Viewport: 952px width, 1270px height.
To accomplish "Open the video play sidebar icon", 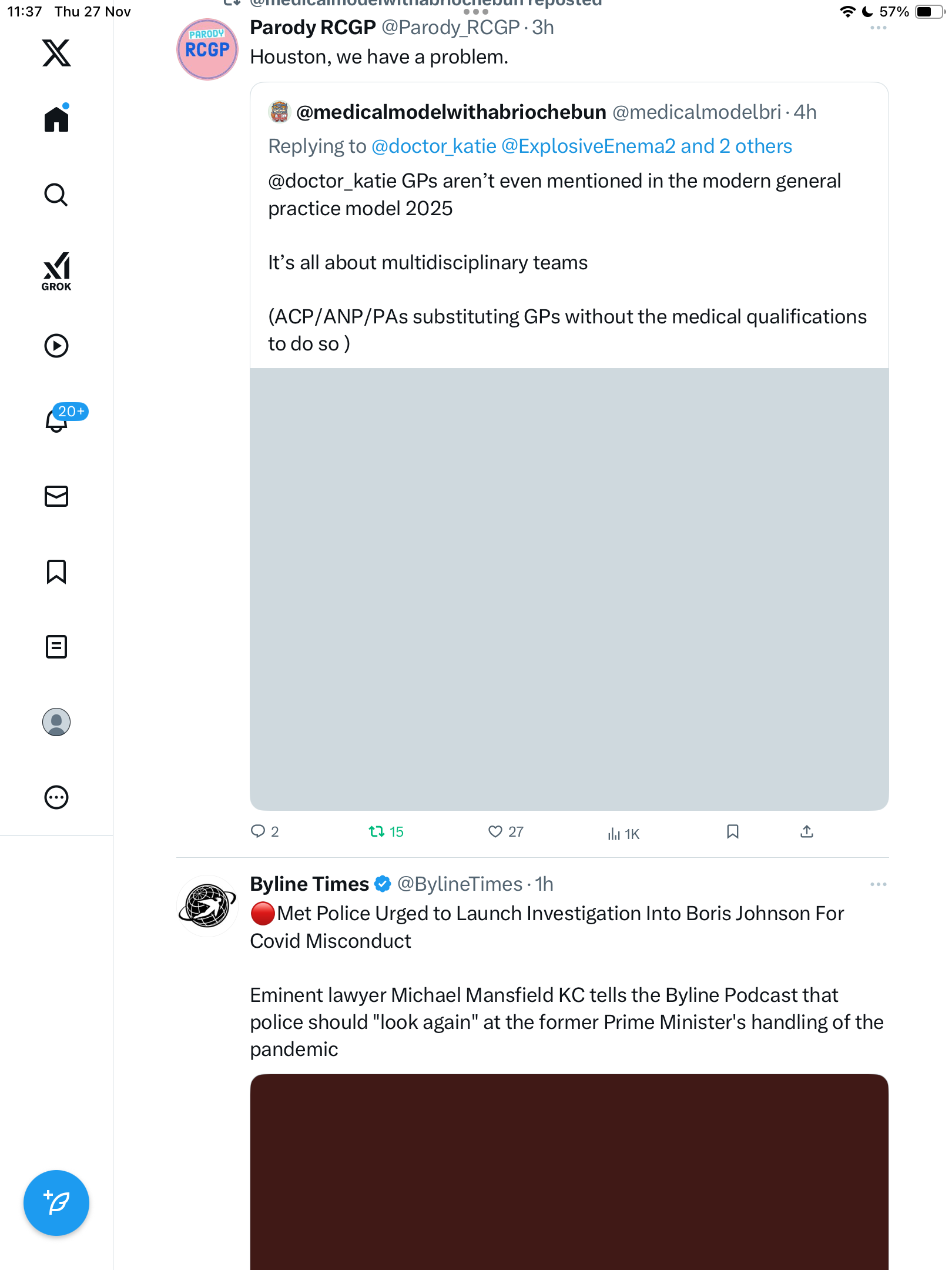I will coord(56,346).
